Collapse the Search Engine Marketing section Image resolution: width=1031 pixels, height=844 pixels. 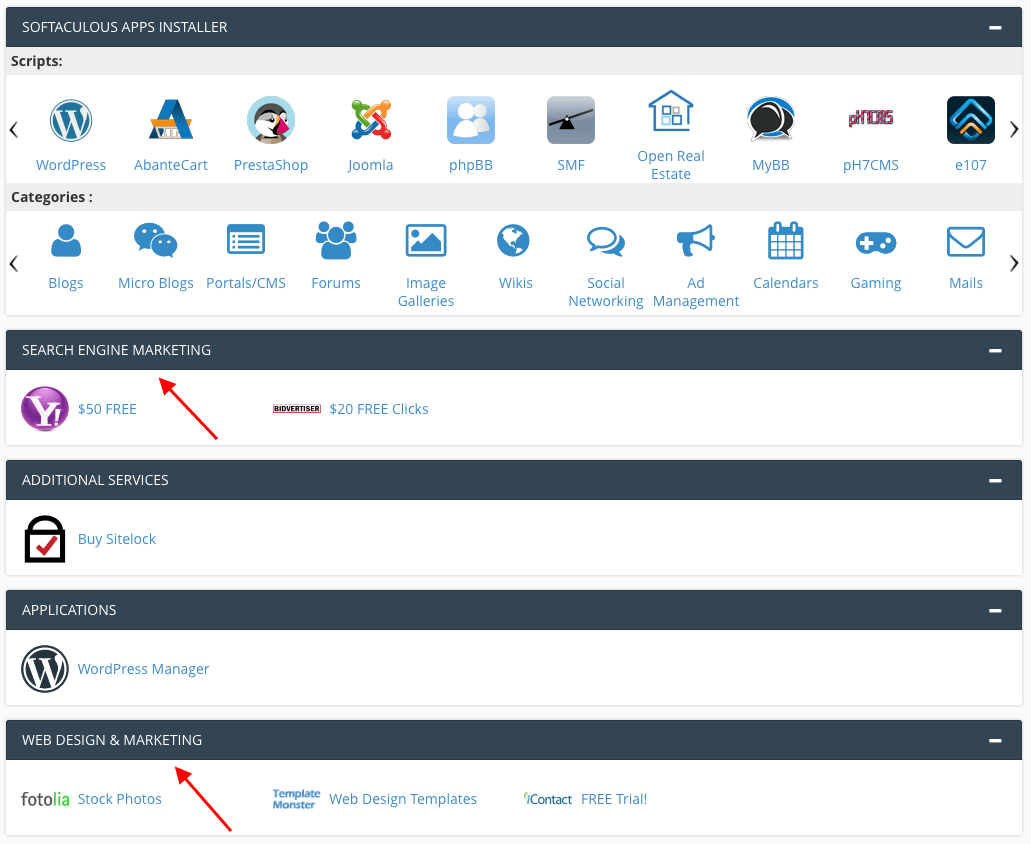pos(995,351)
